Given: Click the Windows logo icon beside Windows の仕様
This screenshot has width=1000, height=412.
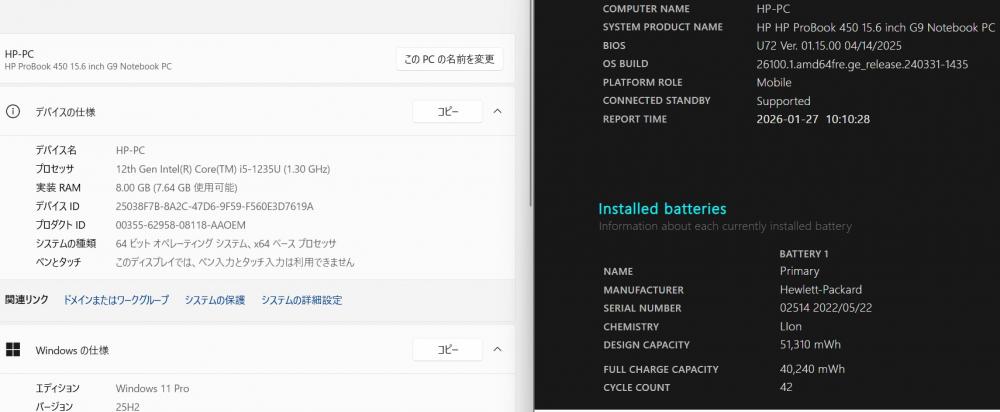Looking at the screenshot, I should click(13, 350).
